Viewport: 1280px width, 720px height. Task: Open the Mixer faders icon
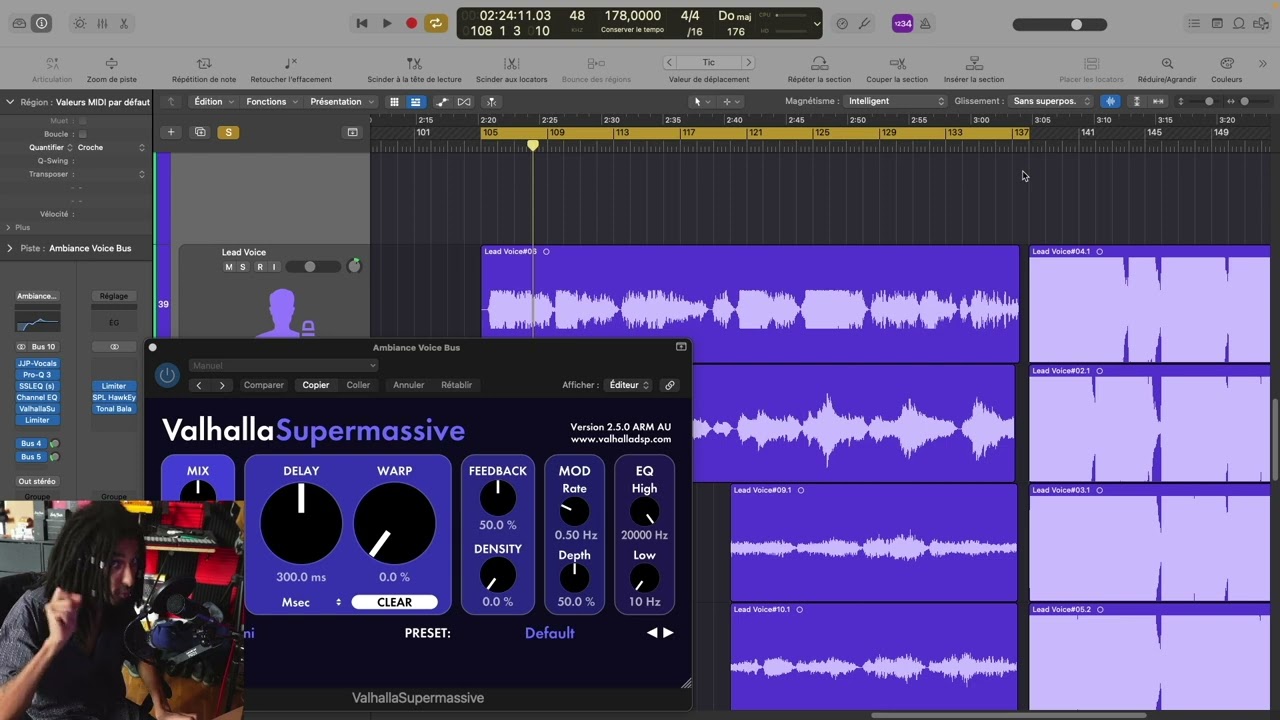click(102, 23)
